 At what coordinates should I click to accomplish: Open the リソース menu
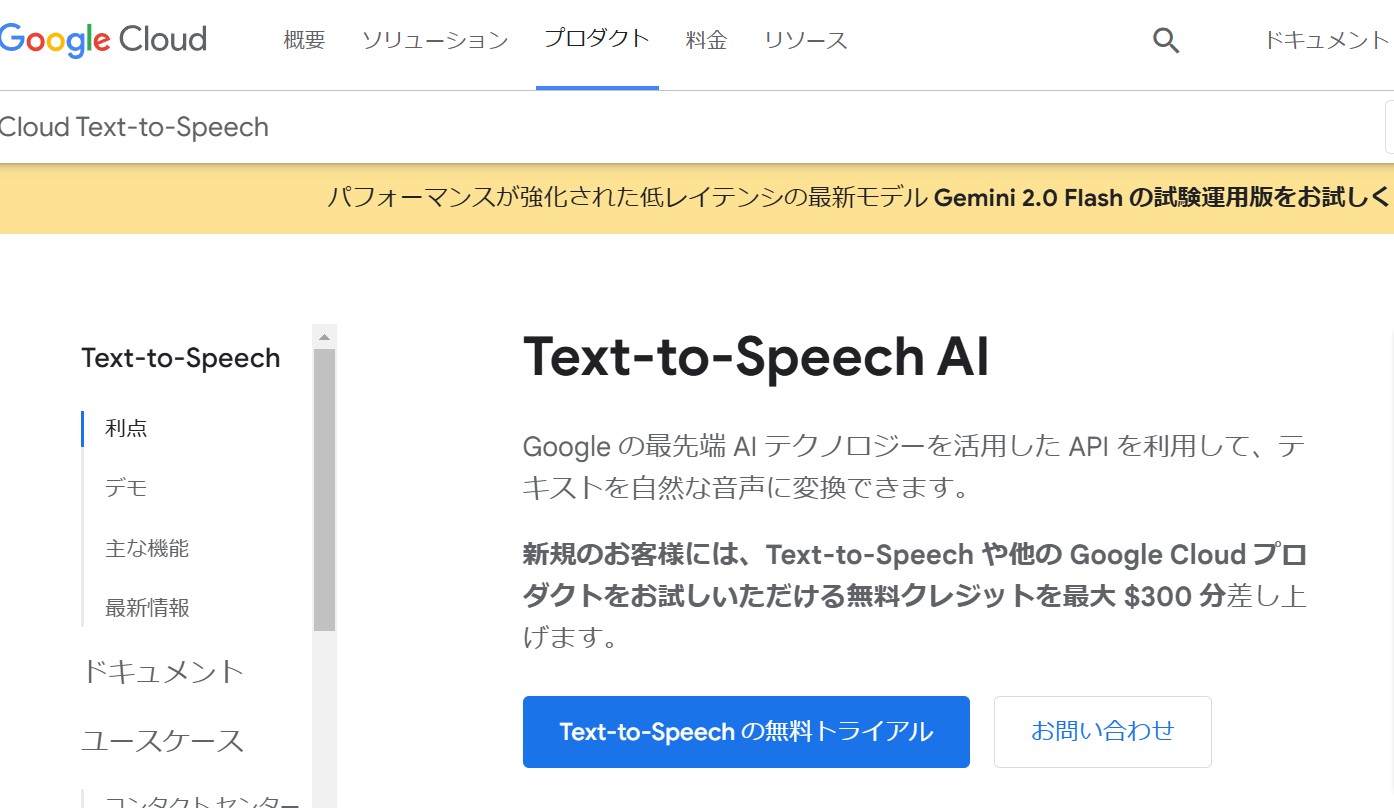click(805, 41)
